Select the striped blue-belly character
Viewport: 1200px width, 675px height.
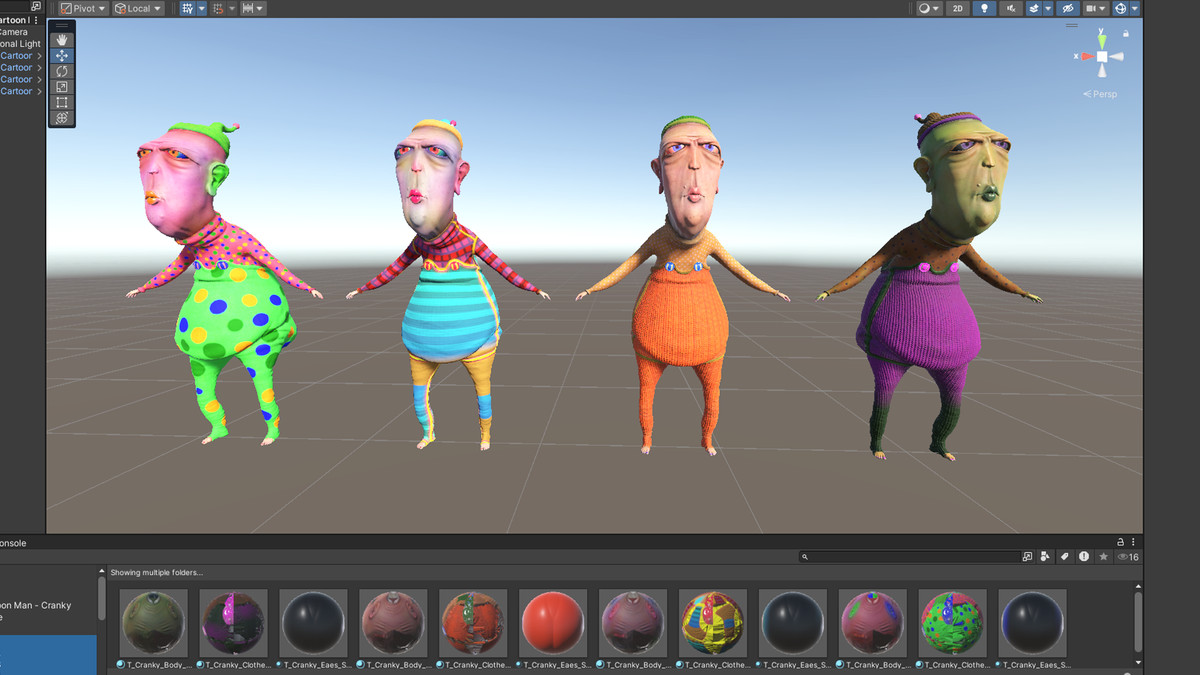click(447, 285)
